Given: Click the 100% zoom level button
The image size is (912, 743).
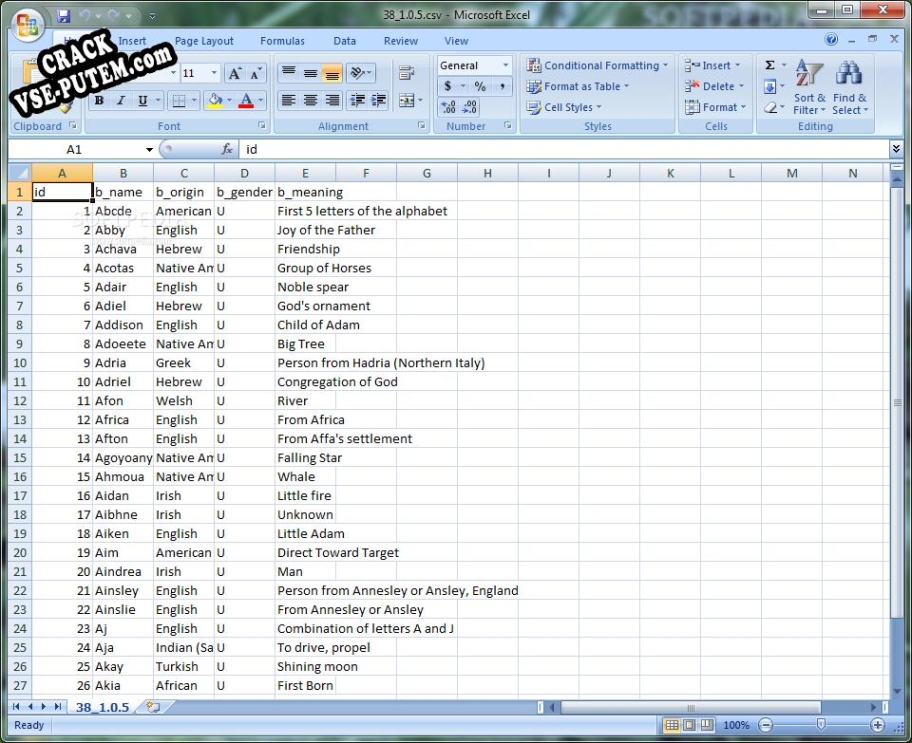Looking at the screenshot, I should 736,725.
